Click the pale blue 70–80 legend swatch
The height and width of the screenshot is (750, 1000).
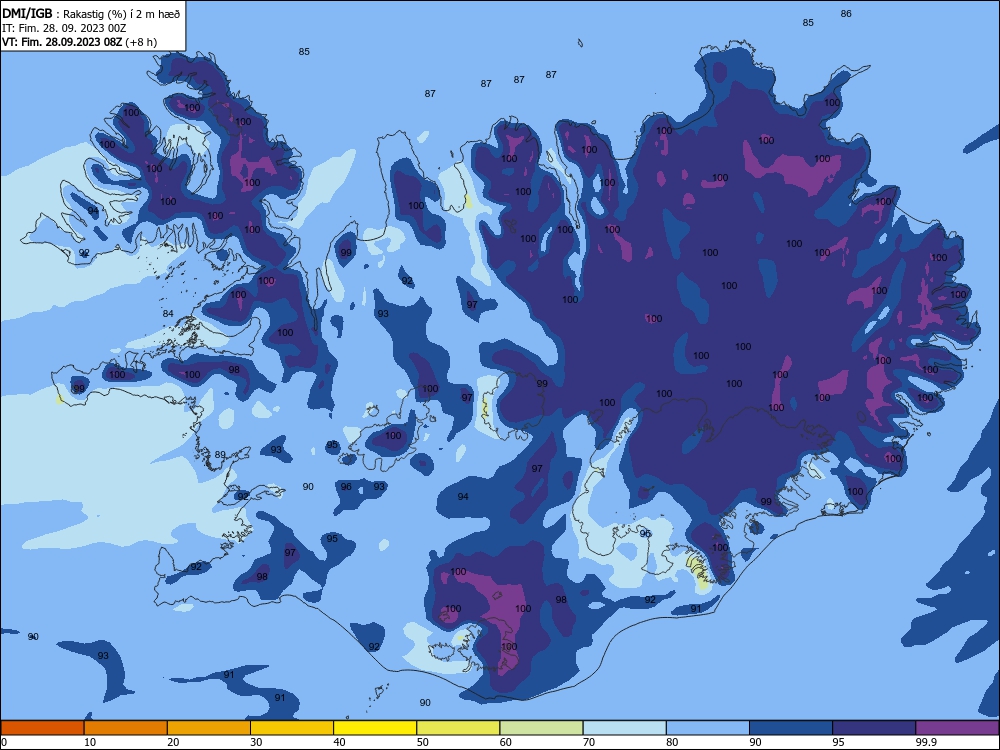pyautogui.click(x=624, y=728)
